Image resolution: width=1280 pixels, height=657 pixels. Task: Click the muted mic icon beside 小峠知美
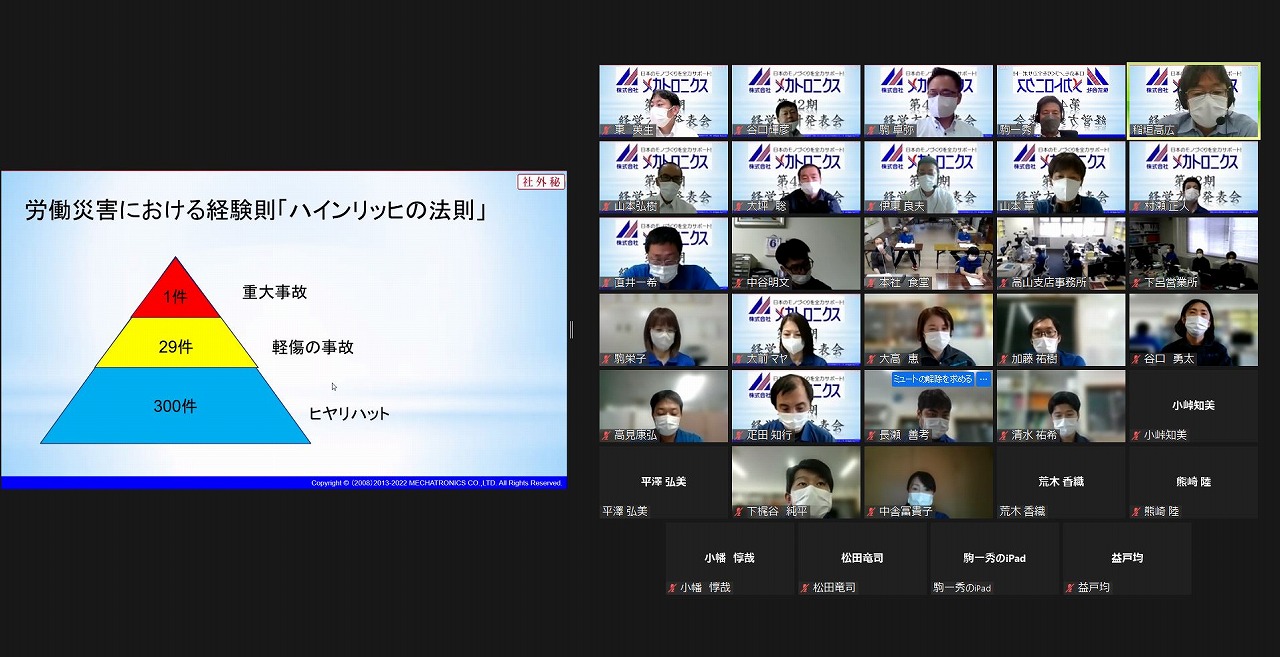[1136, 435]
